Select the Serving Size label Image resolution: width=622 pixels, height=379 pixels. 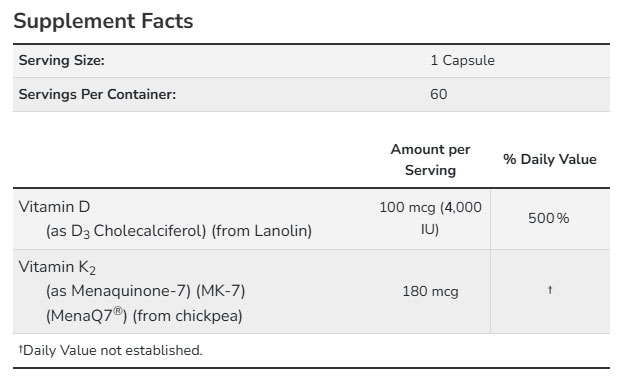[61, 60]
